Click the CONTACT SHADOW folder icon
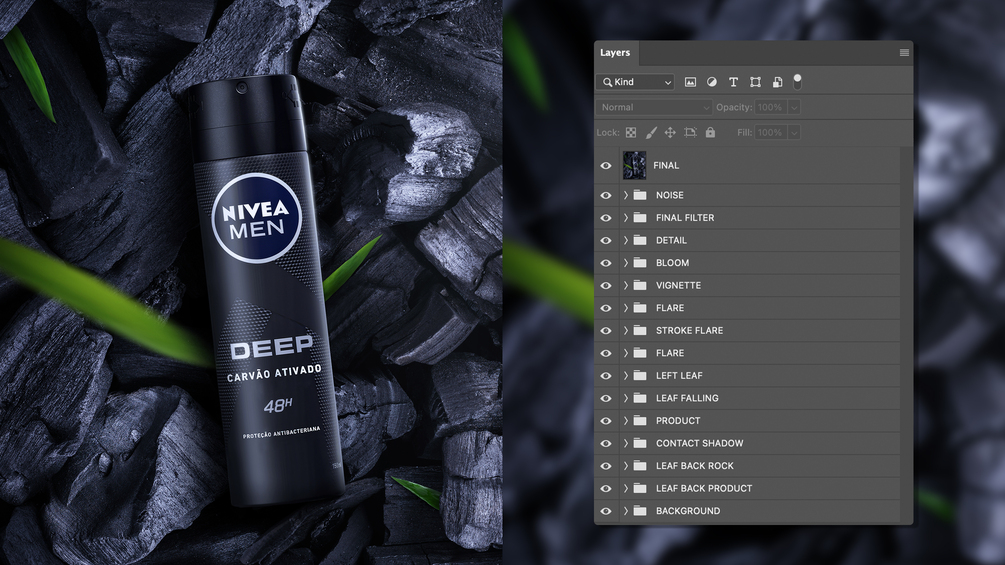The image size is (1005, 565). tap(640, 443)
